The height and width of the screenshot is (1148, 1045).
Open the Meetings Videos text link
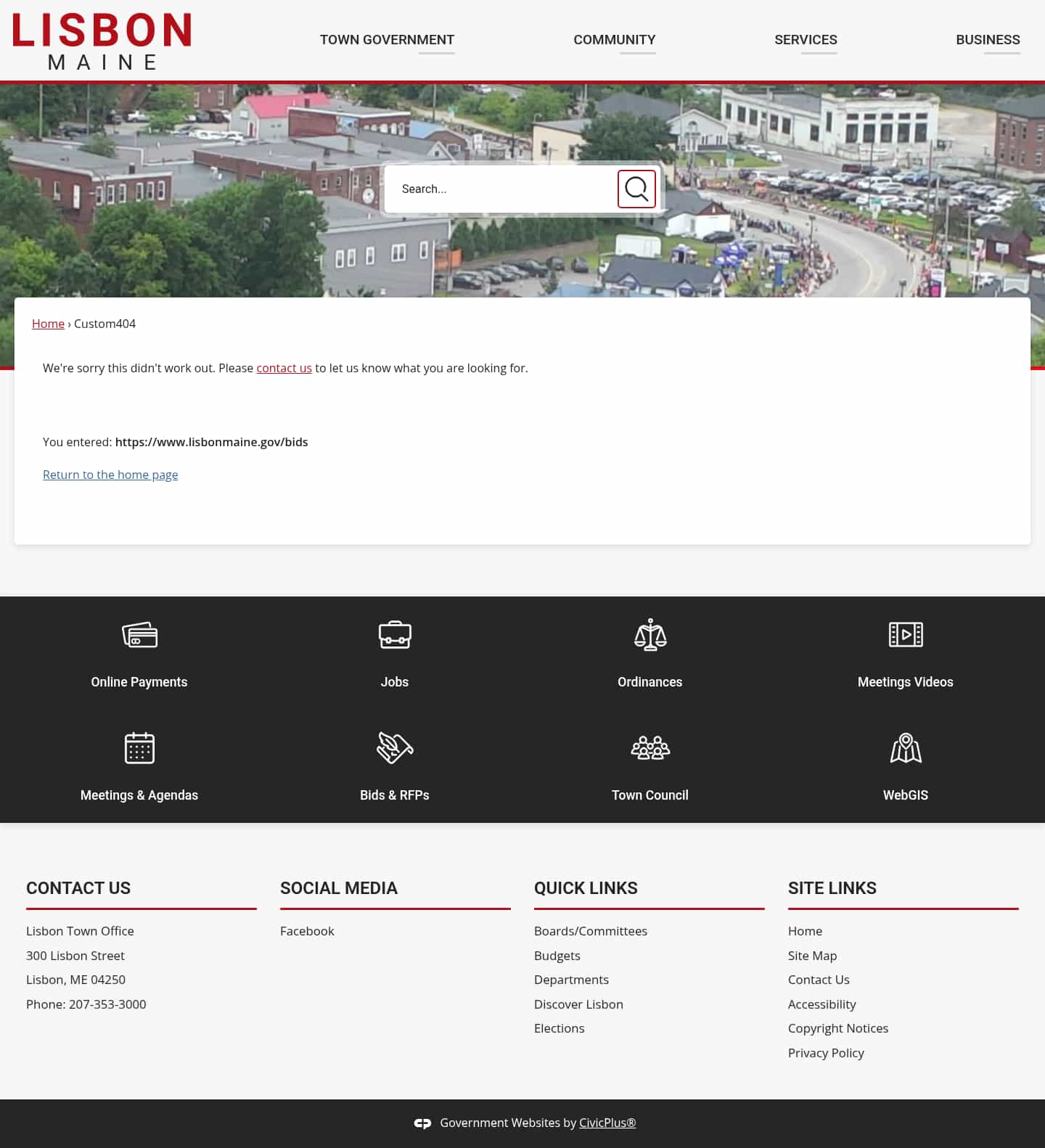[906, 682]
